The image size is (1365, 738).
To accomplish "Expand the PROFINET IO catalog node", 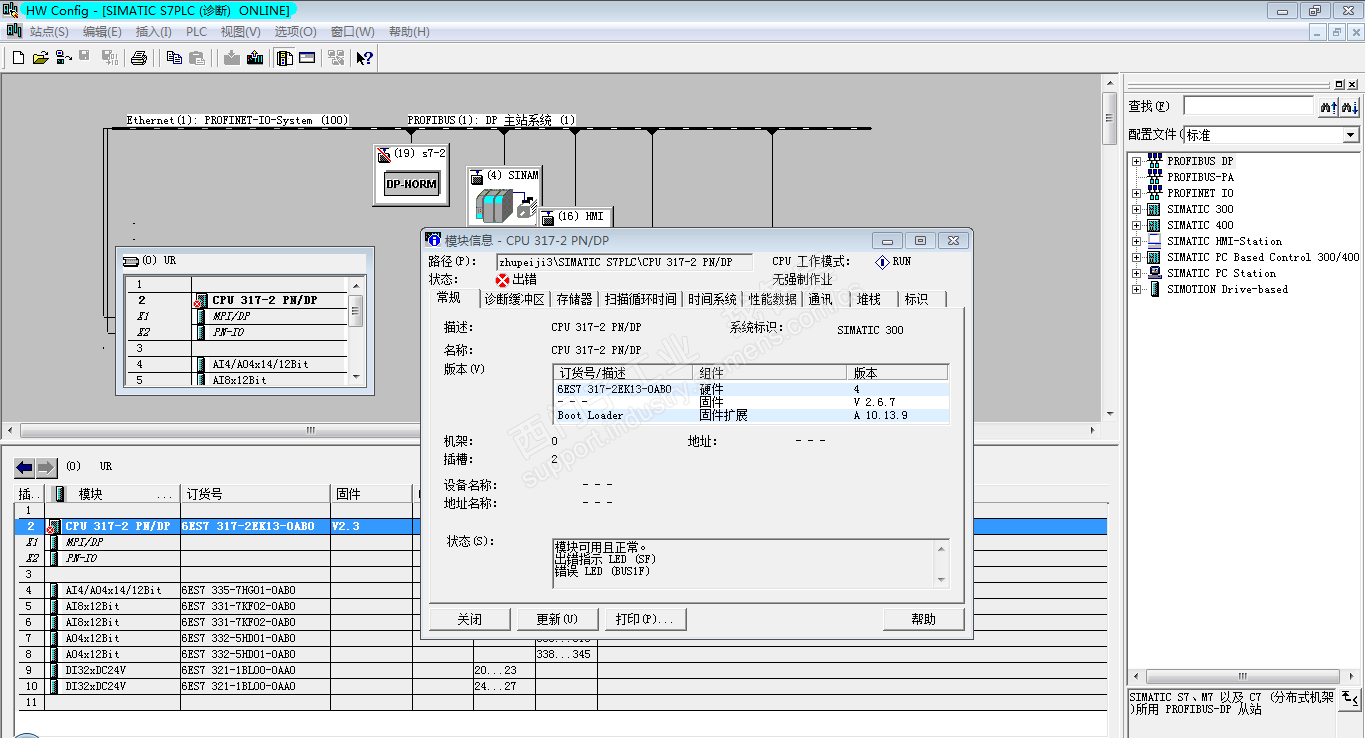I will (1136, 193).
